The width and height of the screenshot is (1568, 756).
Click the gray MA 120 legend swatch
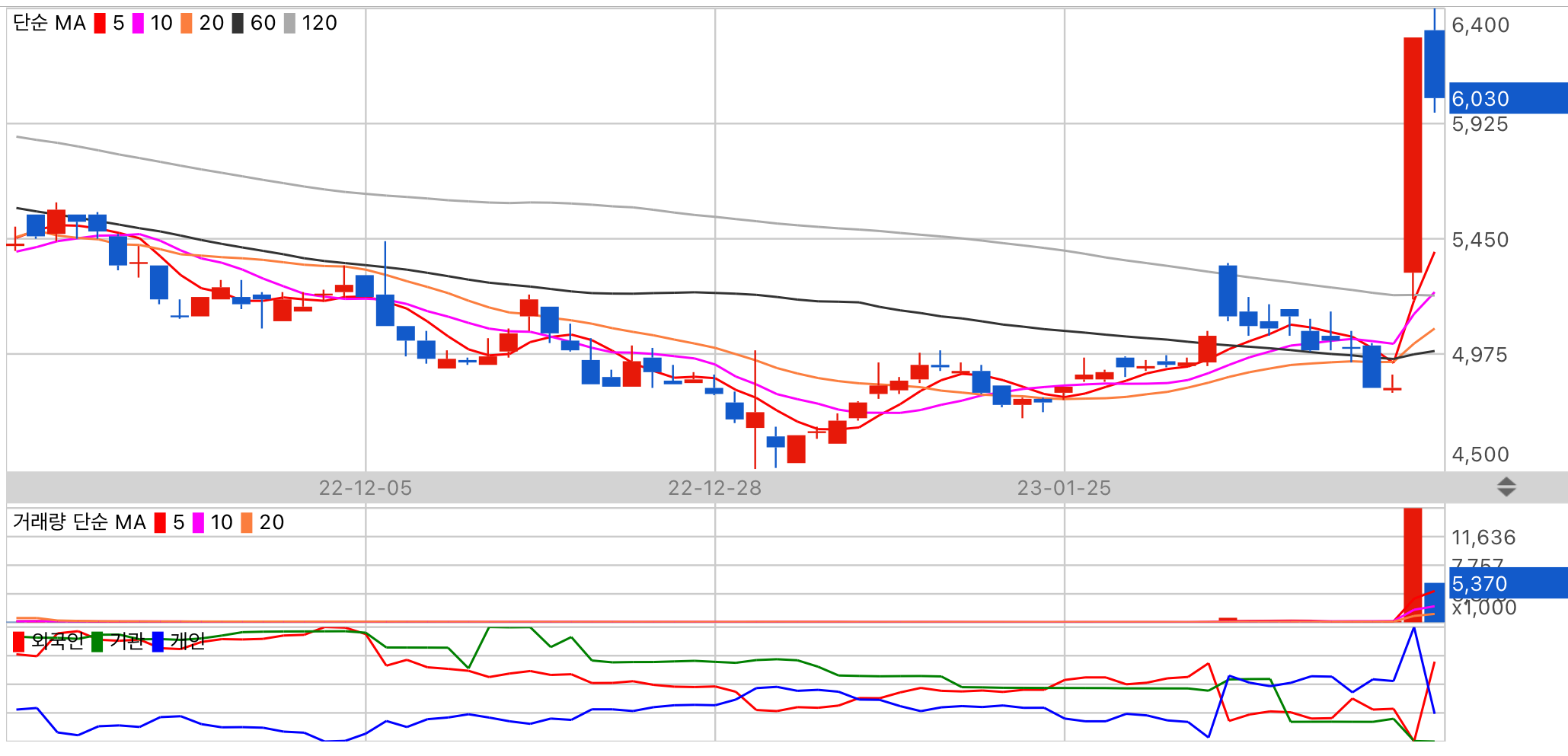pyautogui.click(x=289, y=24)
